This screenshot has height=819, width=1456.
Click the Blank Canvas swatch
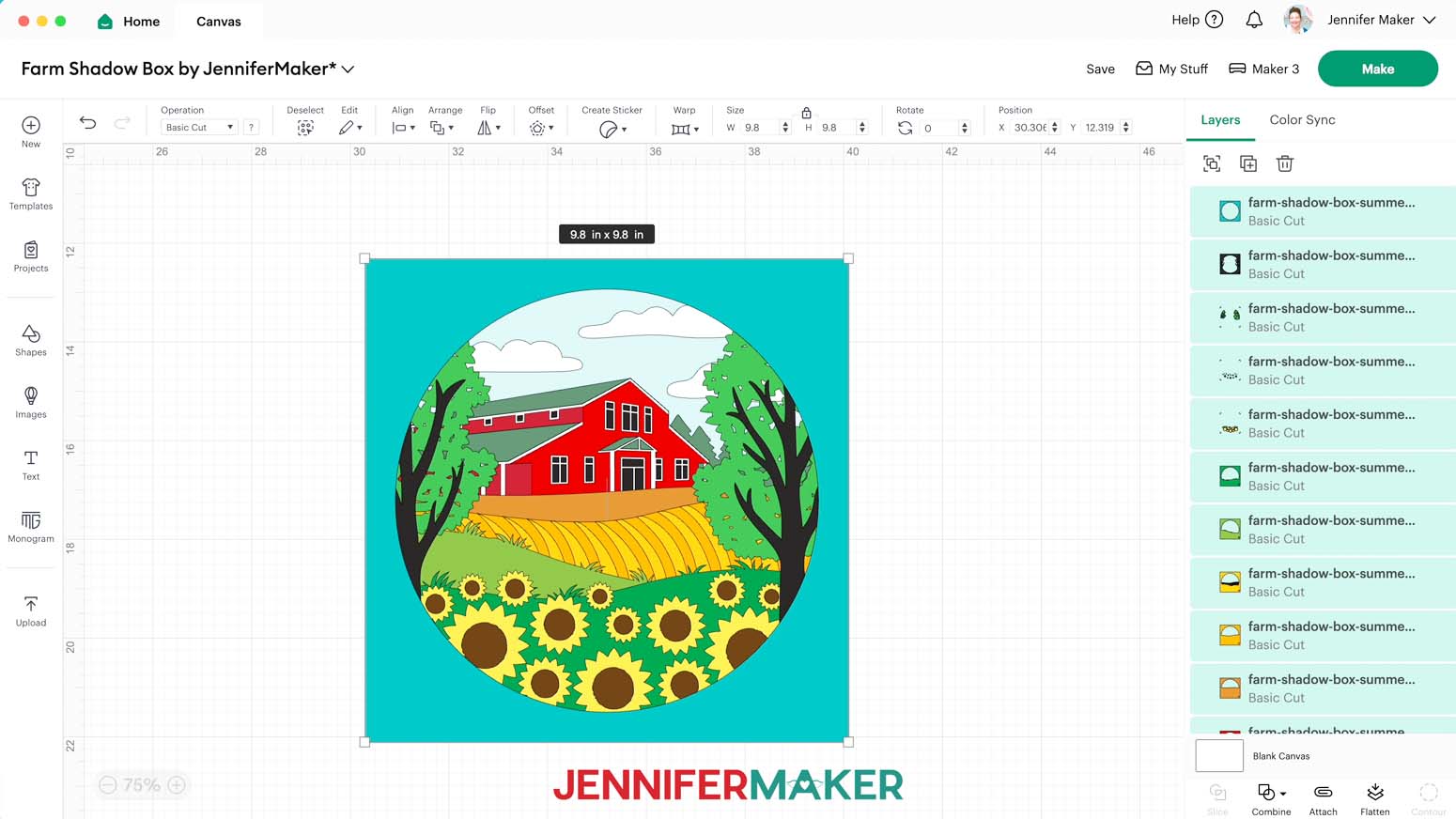coord(1219,755)
